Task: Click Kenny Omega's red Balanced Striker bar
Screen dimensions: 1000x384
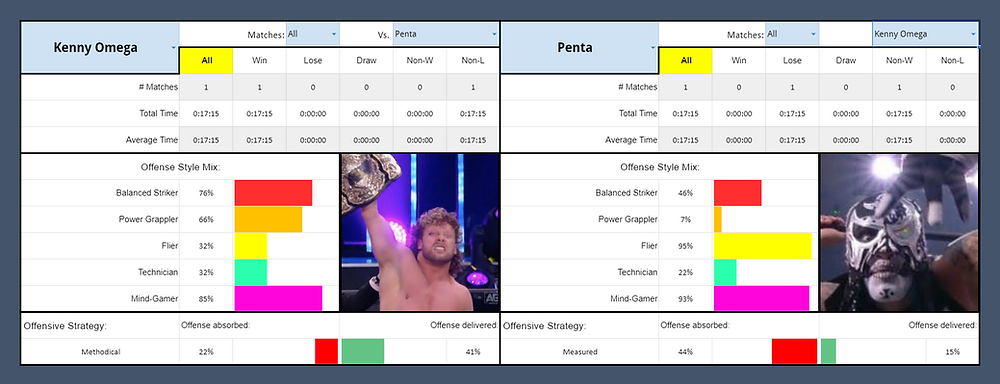Action: (x=273, y=193)
